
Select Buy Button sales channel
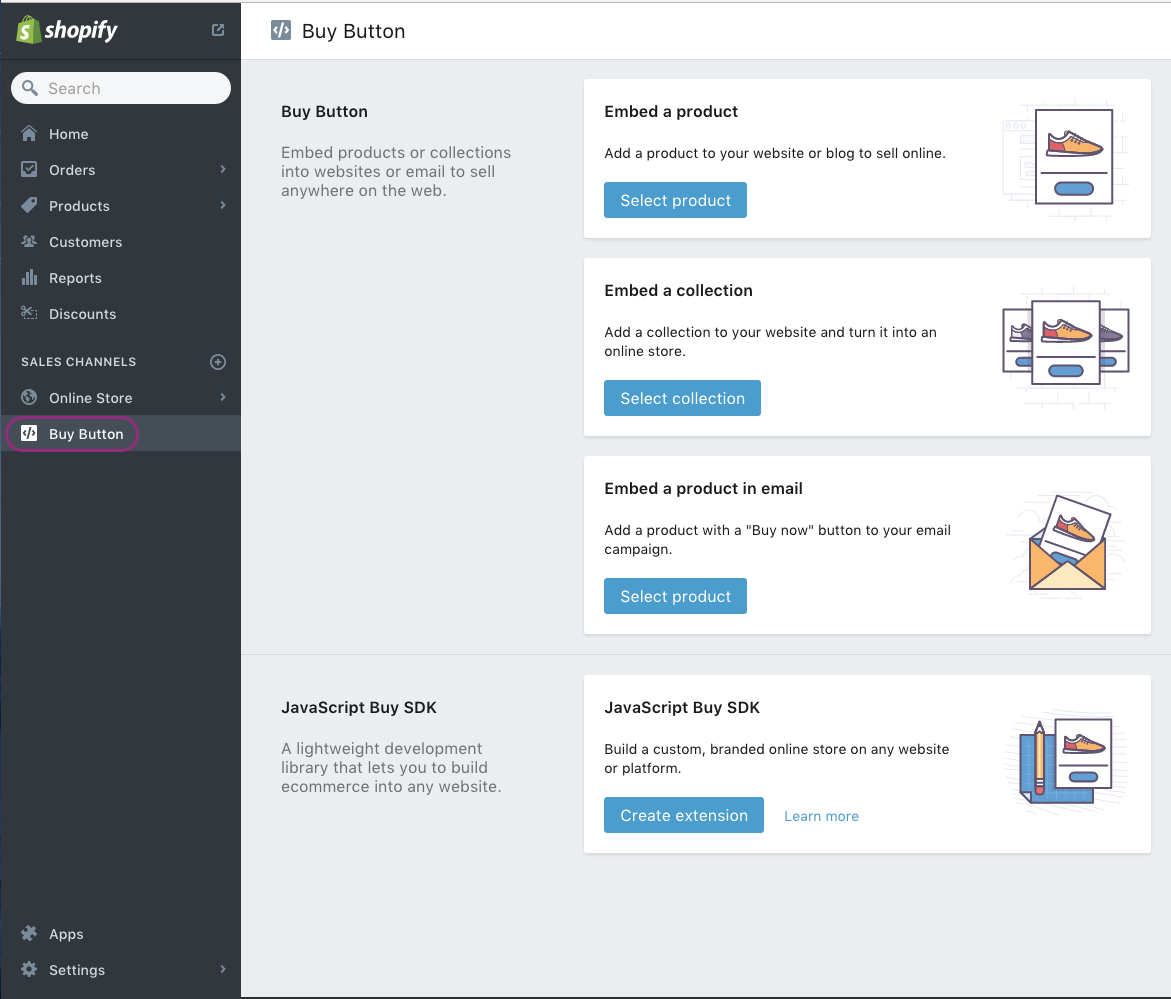(120, 434)
